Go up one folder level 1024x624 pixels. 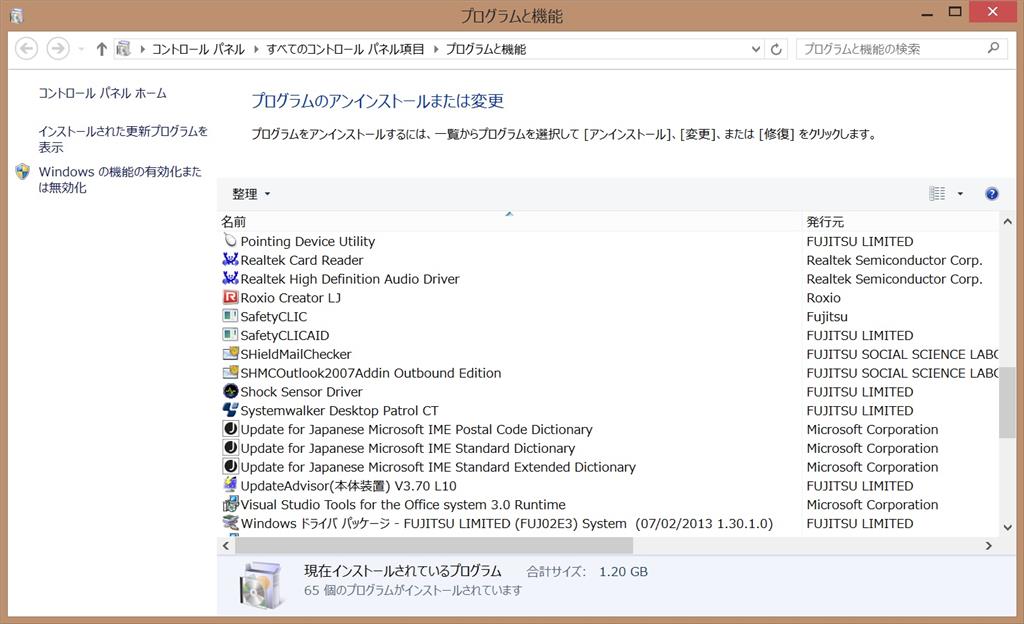pyautogui.click(x=101, y=49)
